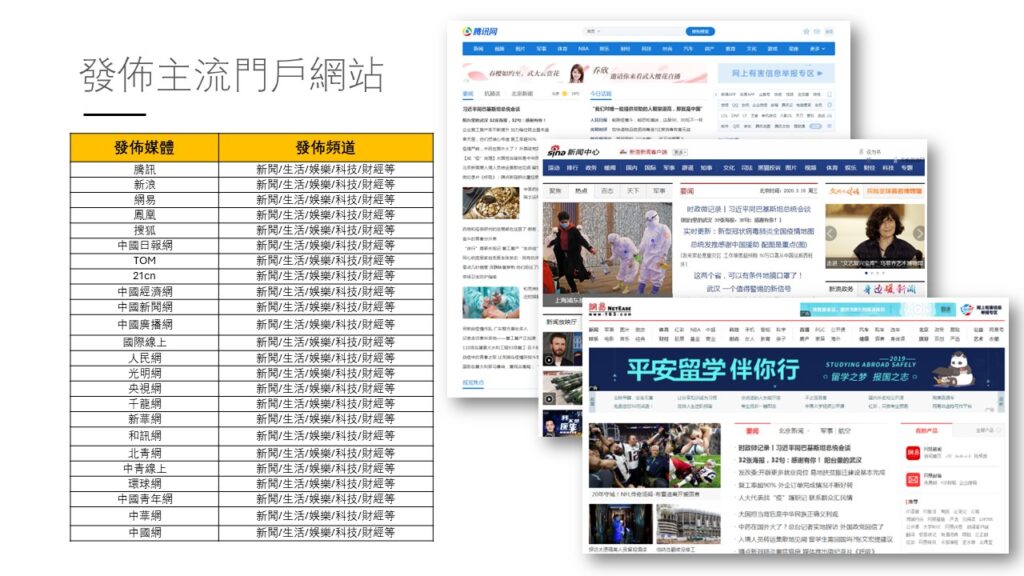
Task: Open the 平安留学伴你行 banner on NetEase
Action: pos(796,369)
